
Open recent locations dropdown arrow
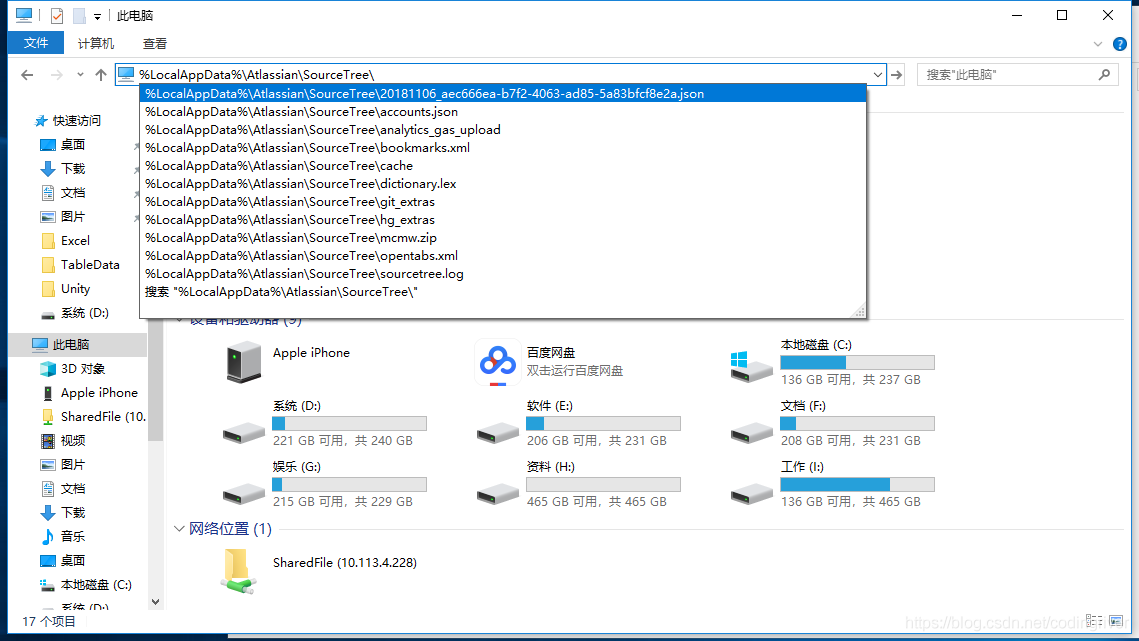[x=80, y=75]
